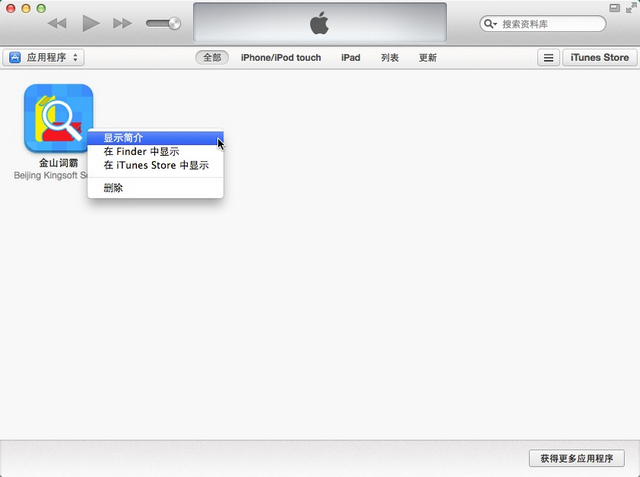Switch to the mini player icon
The image size is (640, 477).
[x=614, y=8]
